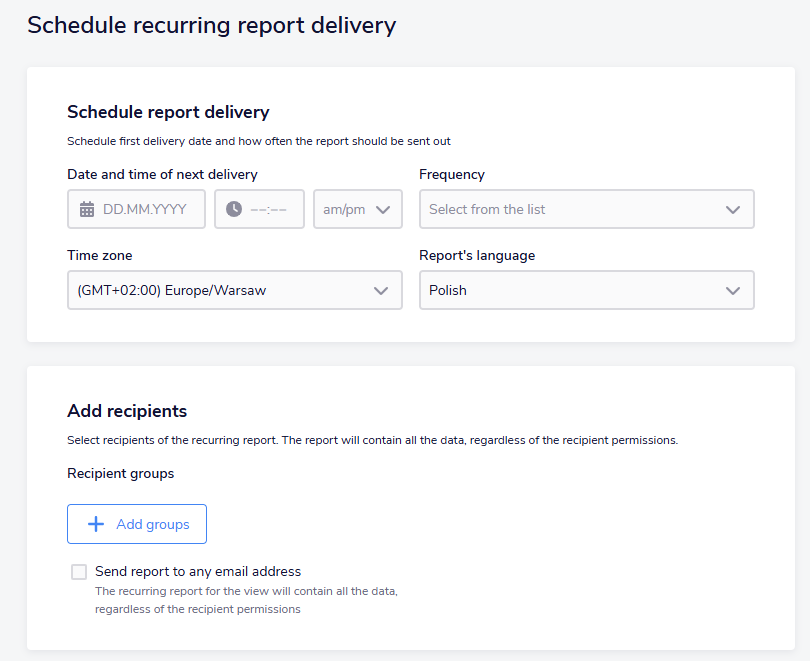Screen dimensions: 810x661
Task: Open the Europe/Warsaw time zone selector
Action: coord(234,290)
